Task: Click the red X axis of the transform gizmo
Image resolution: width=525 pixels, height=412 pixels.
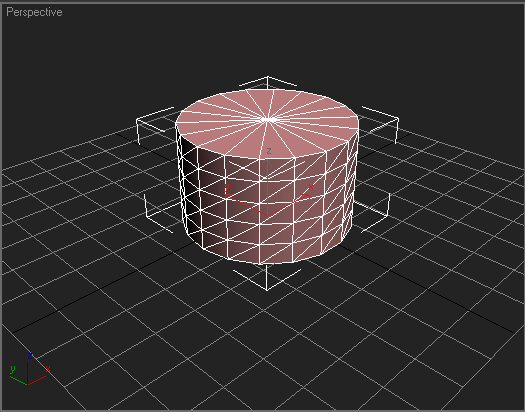Action: [x=291, y=203]
